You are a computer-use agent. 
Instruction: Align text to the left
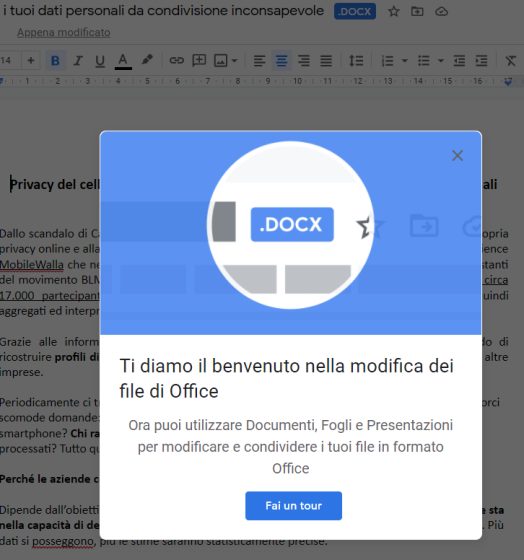(x=259, y=60)
